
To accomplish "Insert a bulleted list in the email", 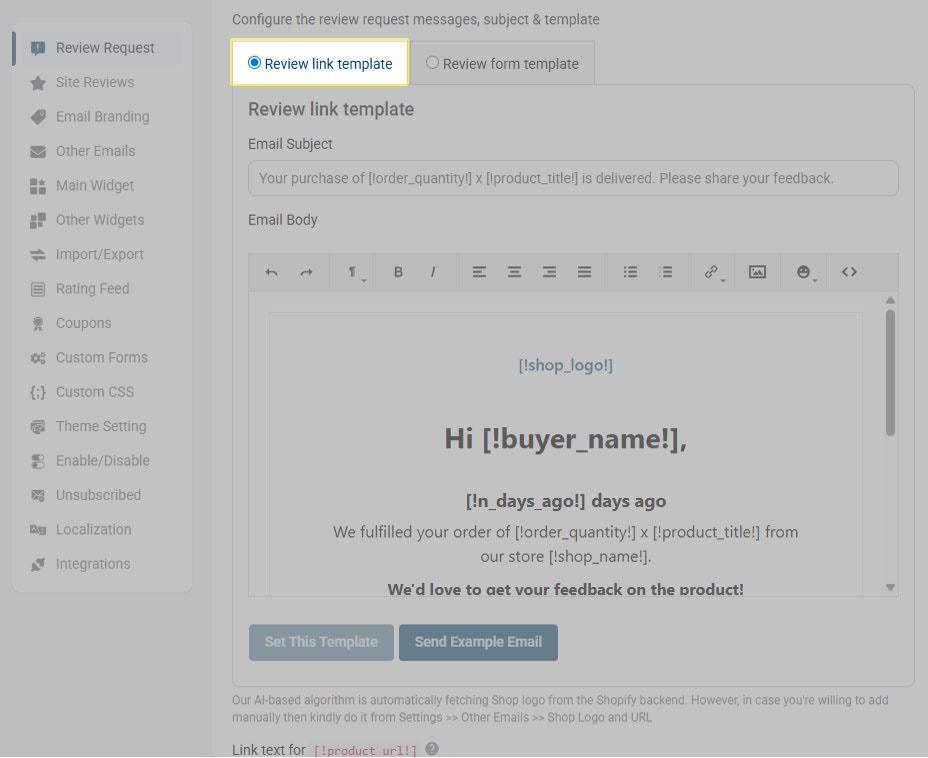I will point(629,271).
